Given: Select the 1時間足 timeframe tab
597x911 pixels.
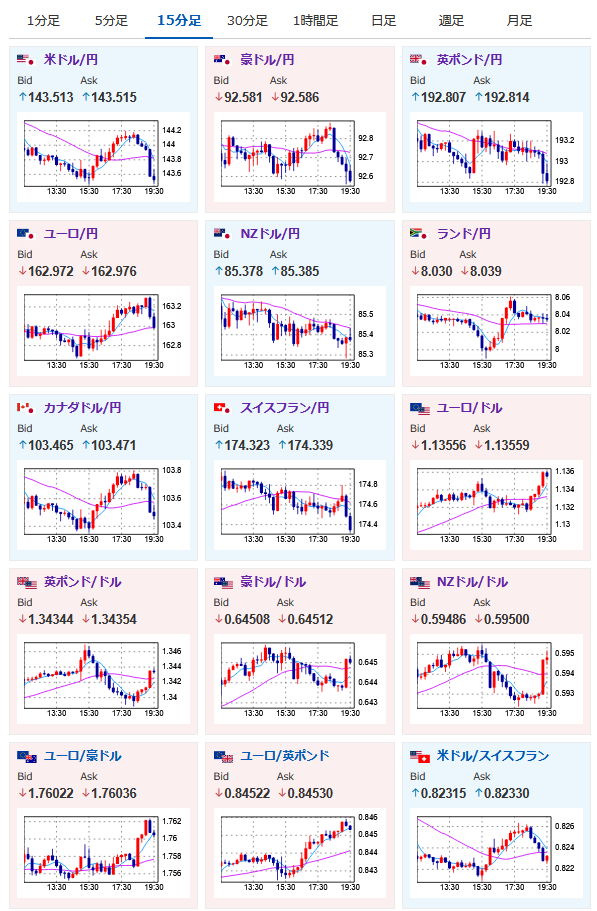Looking at the screenshot, I should [x=315, y=21].
